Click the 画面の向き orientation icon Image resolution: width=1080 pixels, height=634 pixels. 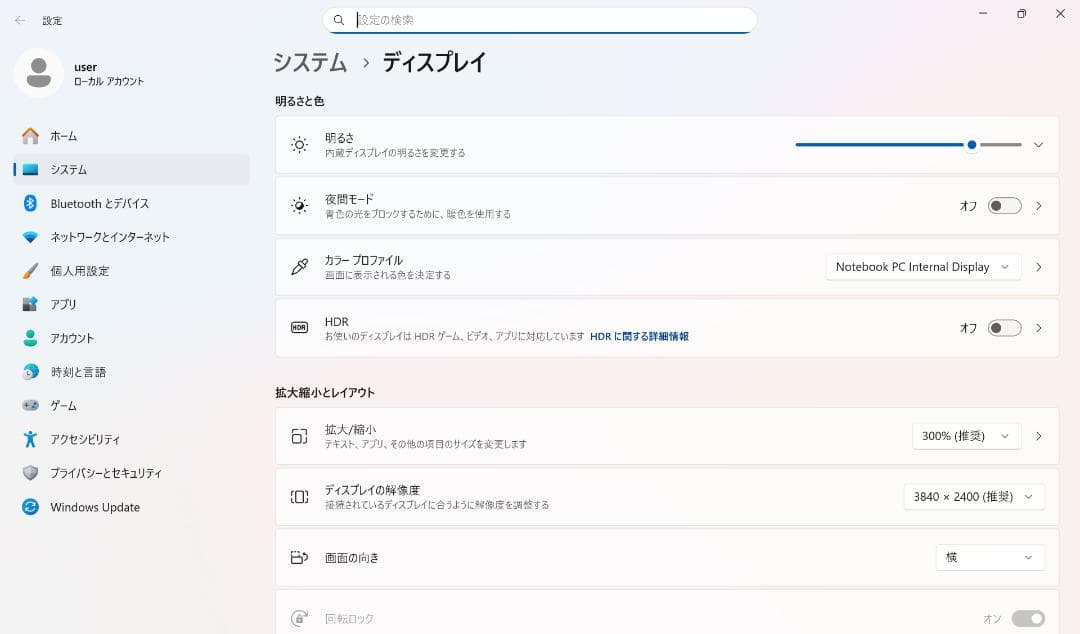click(298, 557)
